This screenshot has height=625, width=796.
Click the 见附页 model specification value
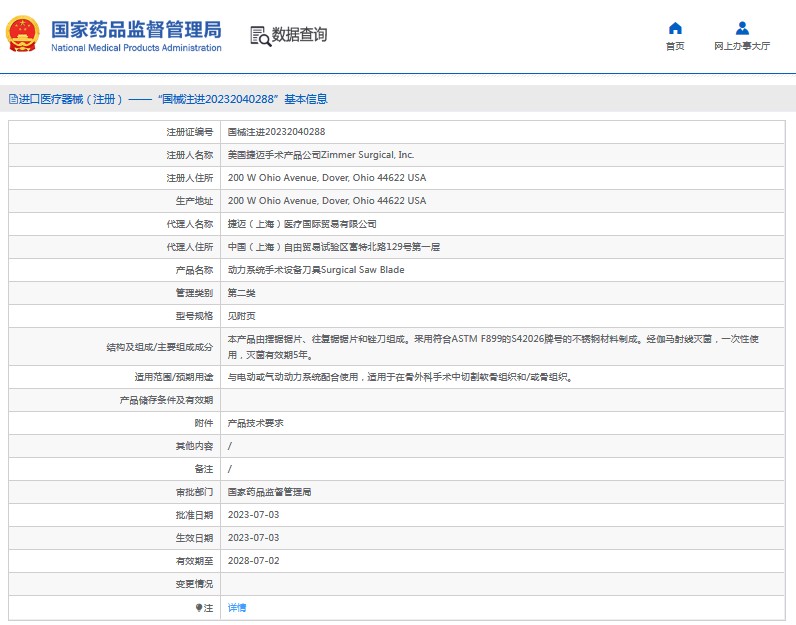[242, 316]
